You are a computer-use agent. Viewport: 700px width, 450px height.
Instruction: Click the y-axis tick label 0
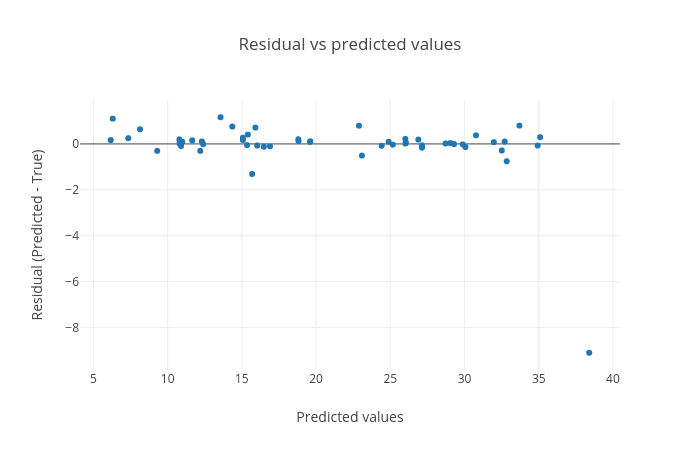pyautogui.click(x=75, y=144)
